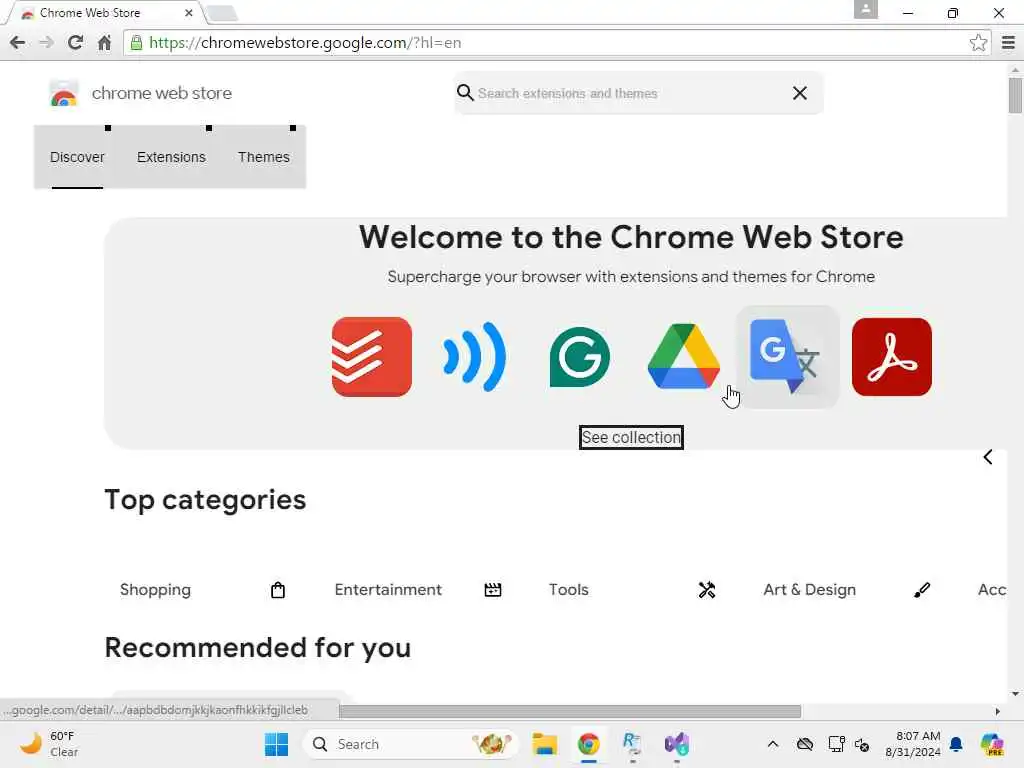Switch to the Extensions tab

[x=171, y=157]
